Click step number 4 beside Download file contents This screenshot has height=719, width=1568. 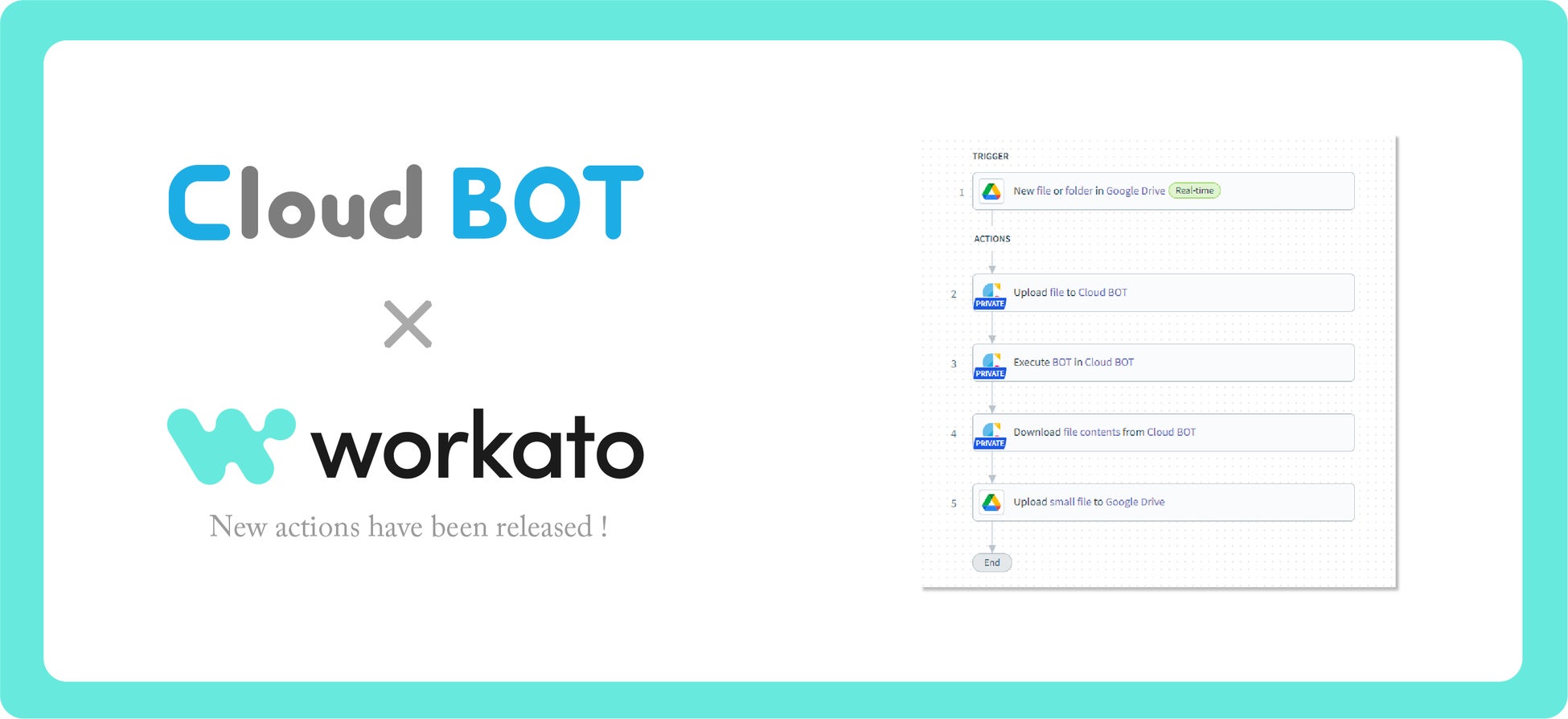[x=954, y=434]
